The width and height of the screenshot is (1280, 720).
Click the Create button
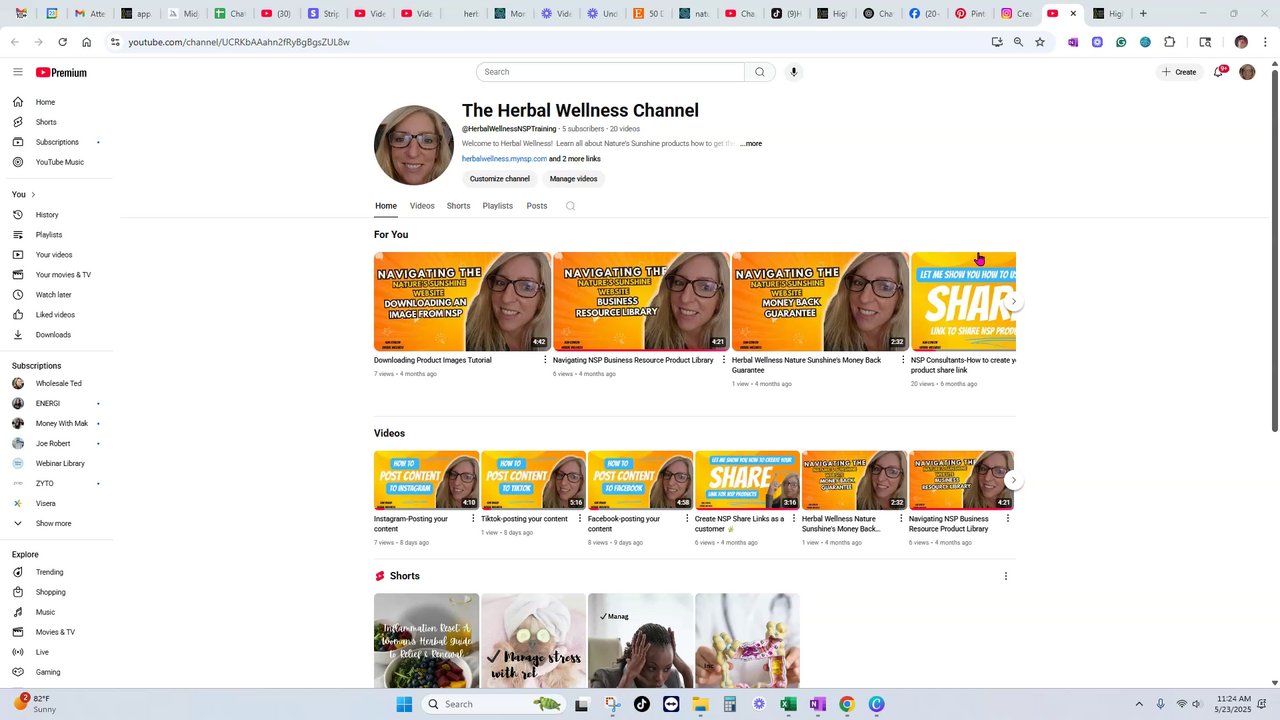1179,72
